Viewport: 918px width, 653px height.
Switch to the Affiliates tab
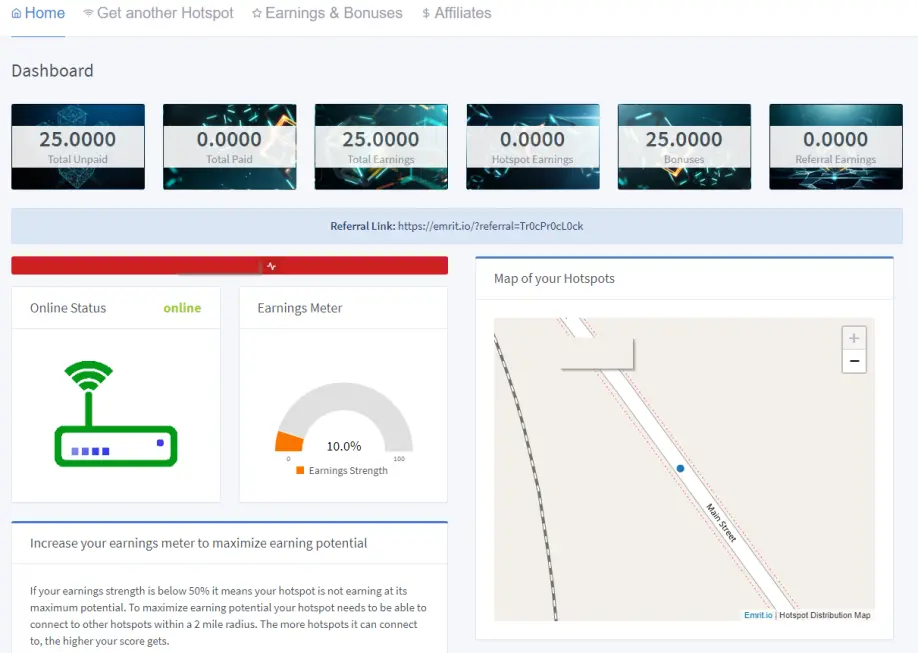[457, 13]
